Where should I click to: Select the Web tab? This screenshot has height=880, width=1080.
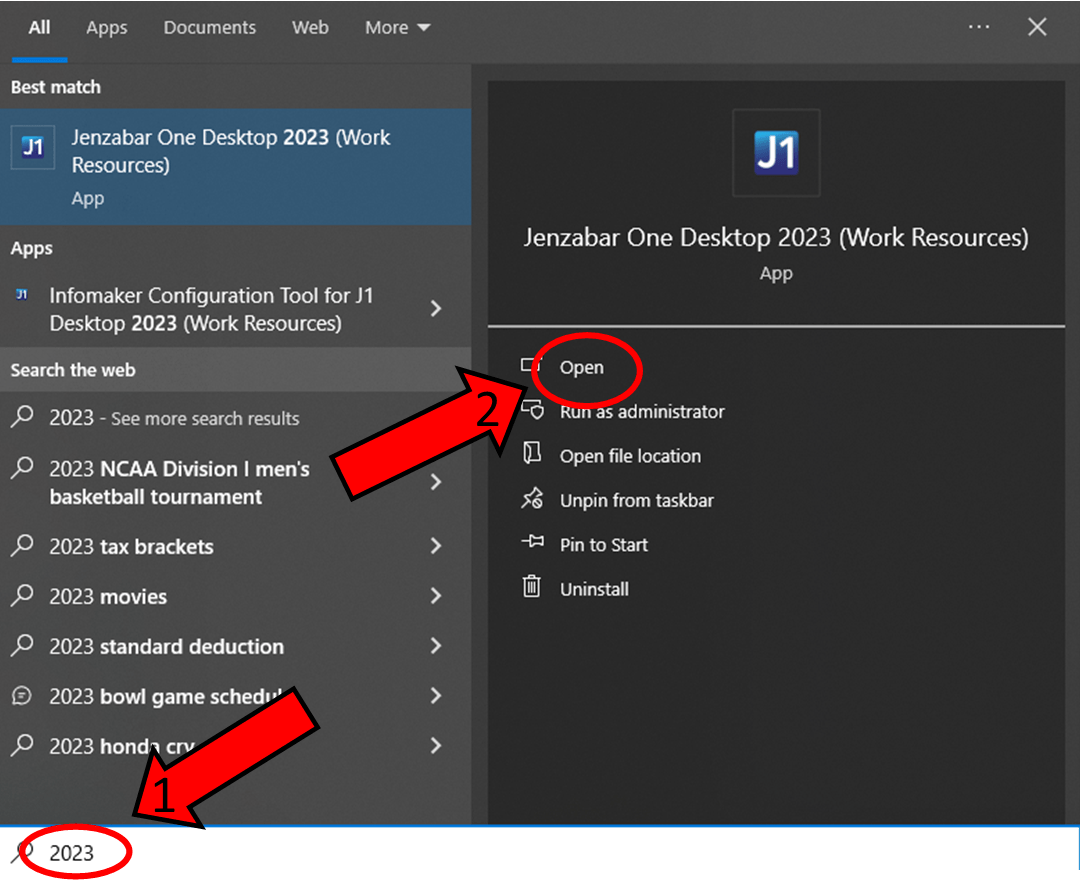pos(310,28)
